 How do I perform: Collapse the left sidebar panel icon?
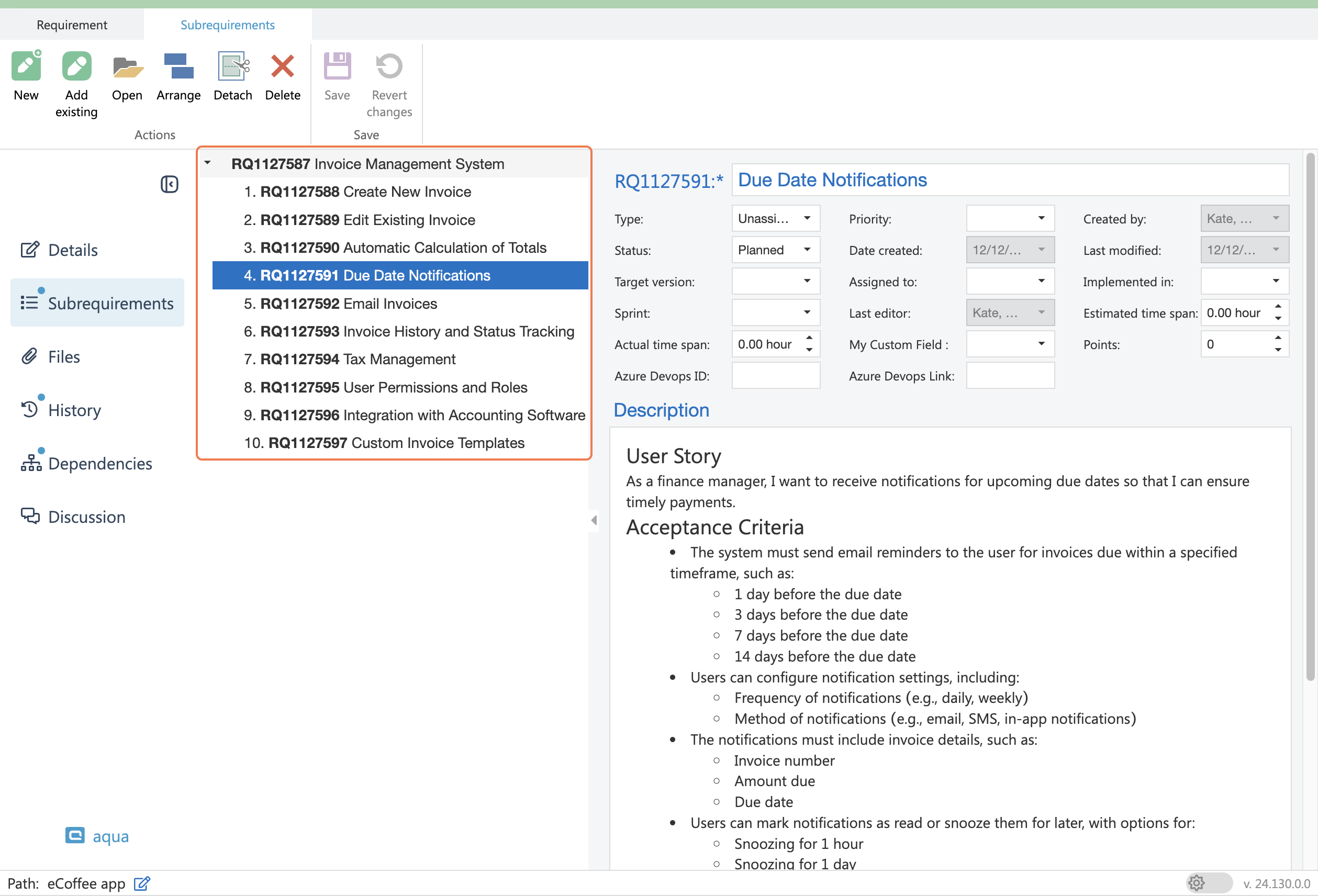pyautogui.click(x=169, y=184)
